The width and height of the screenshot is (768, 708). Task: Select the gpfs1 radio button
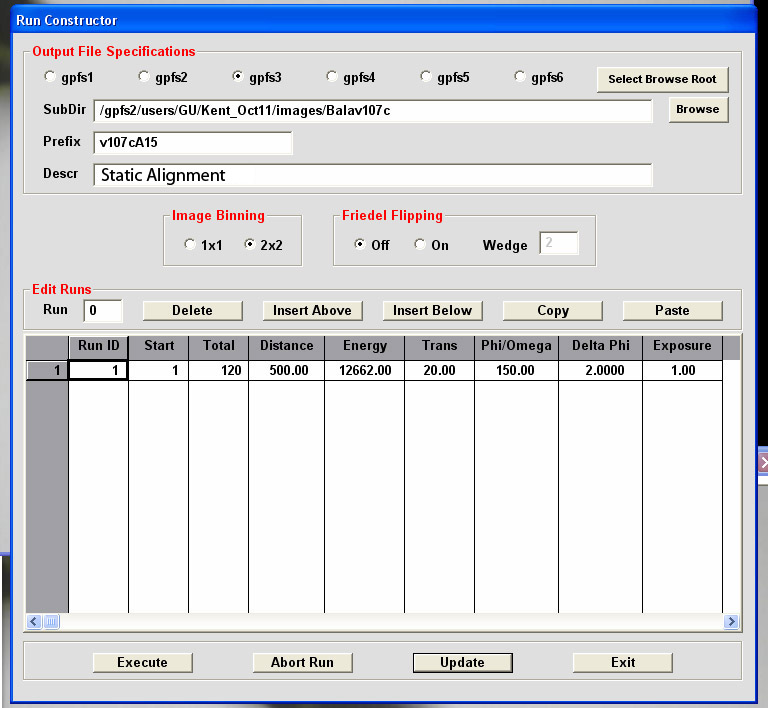(x=51, y=77)
